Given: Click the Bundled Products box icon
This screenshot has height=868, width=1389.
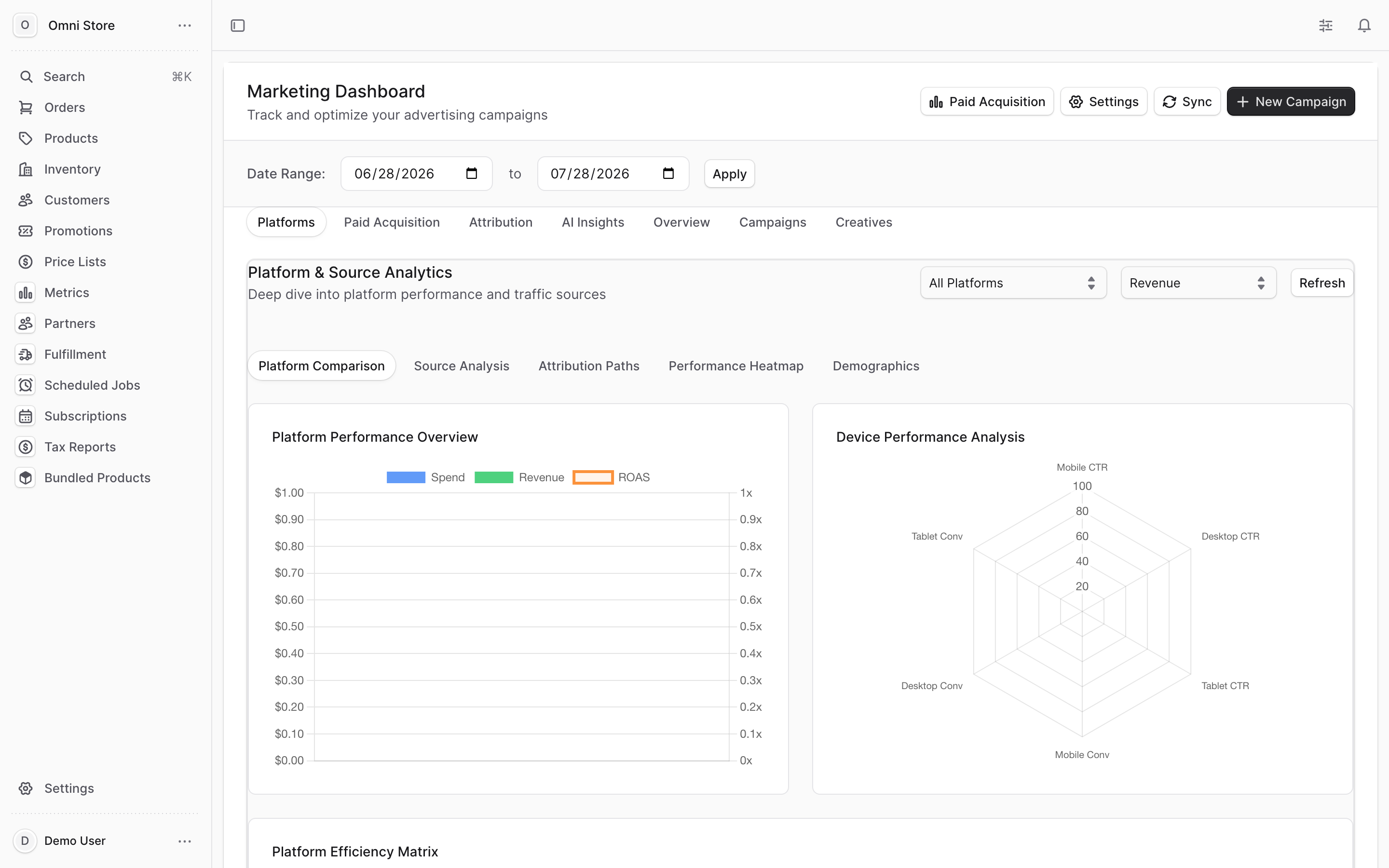Looking at the screenshot, I should click(26, 478).
